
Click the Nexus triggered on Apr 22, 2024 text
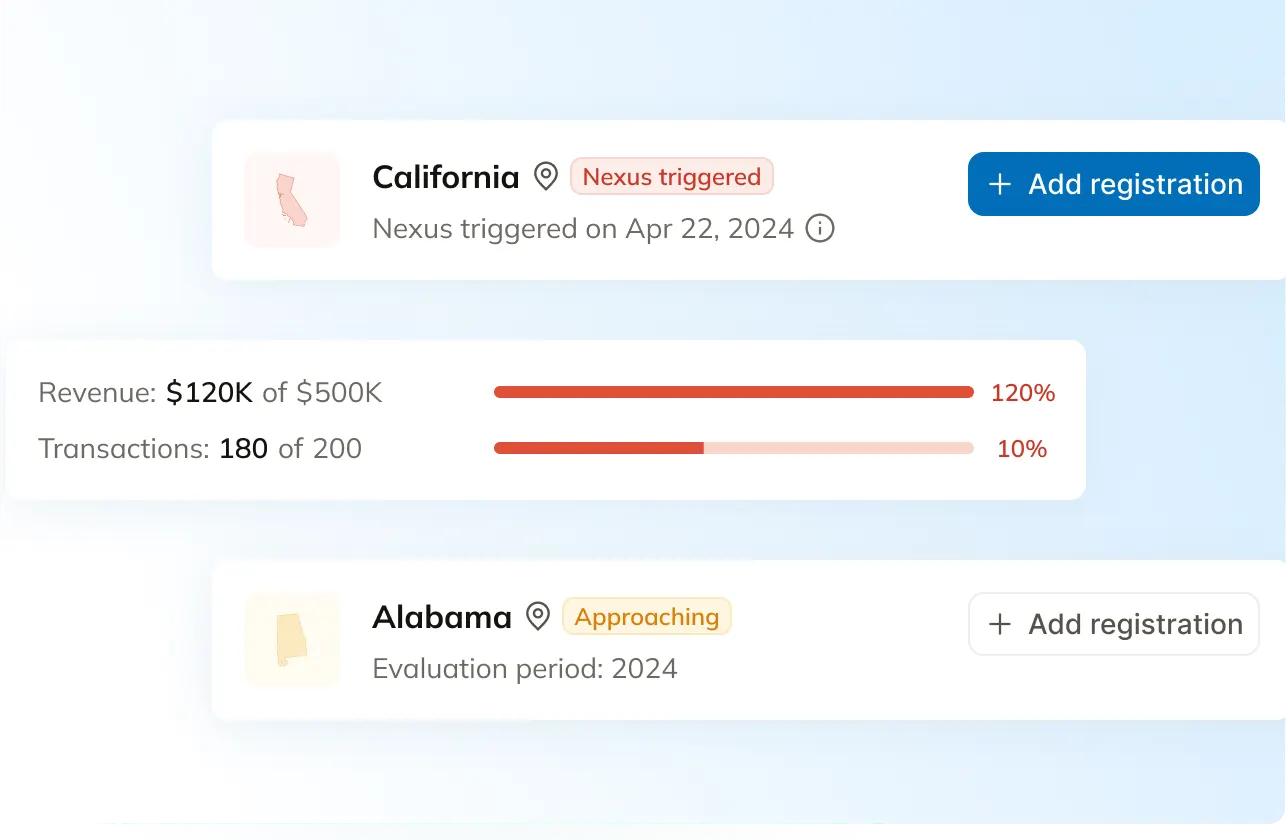pos(583,229)
